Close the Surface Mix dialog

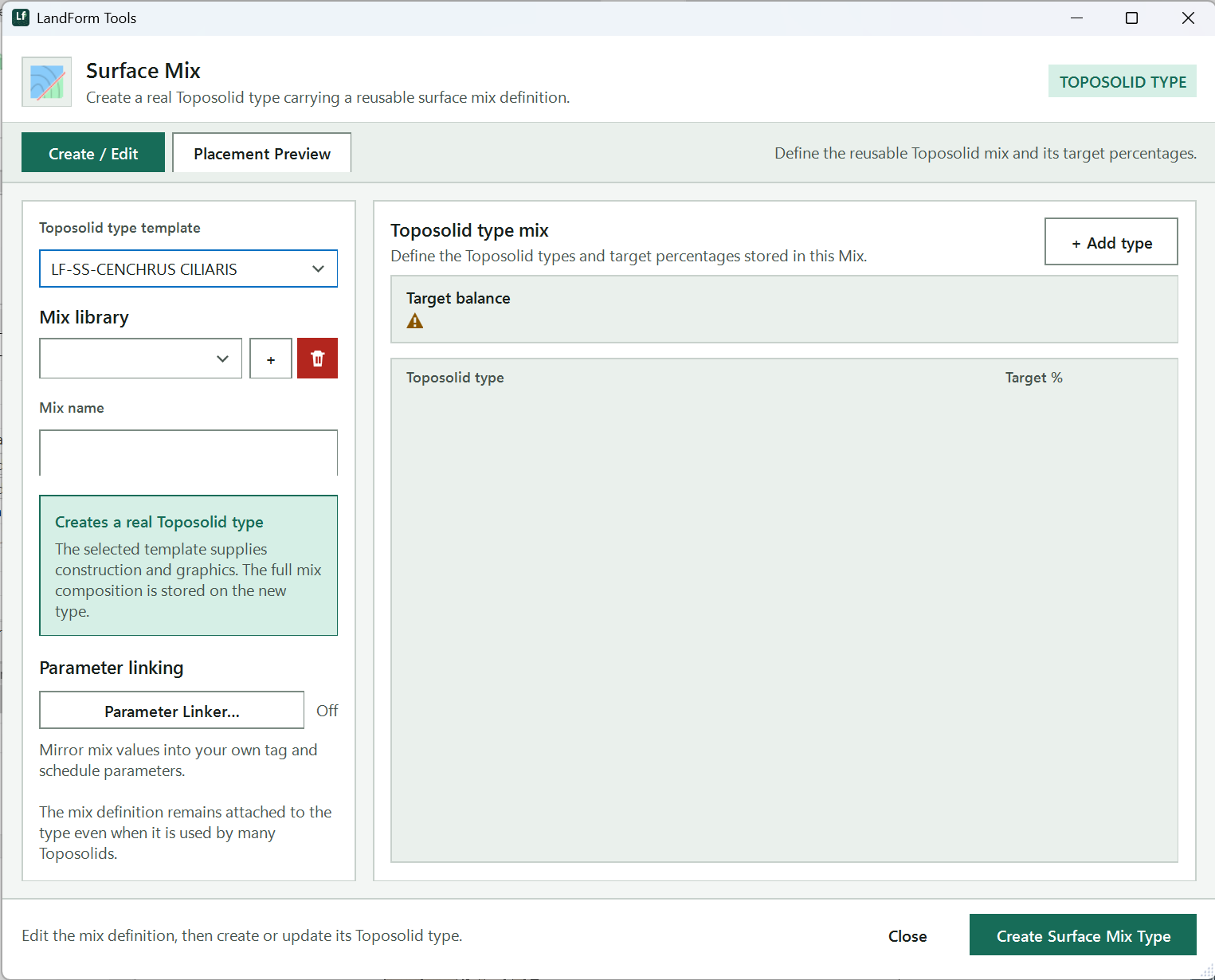[x=907, y=936]
